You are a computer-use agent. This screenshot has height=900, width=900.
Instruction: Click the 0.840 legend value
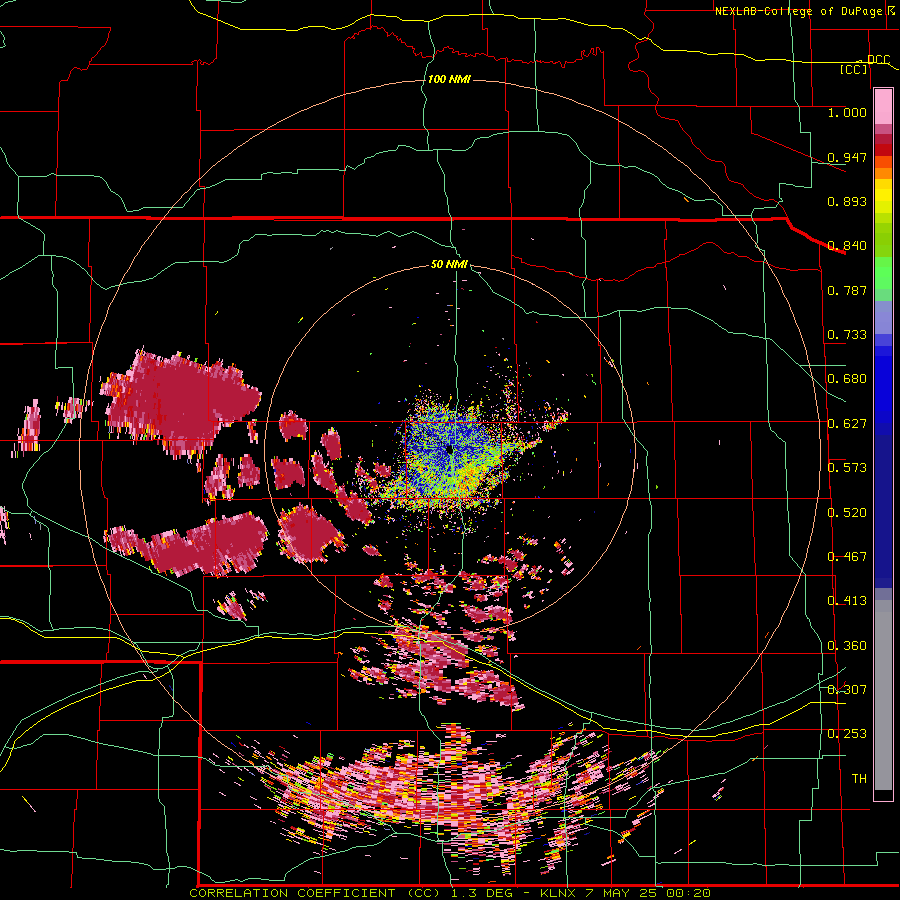[847, 246]
